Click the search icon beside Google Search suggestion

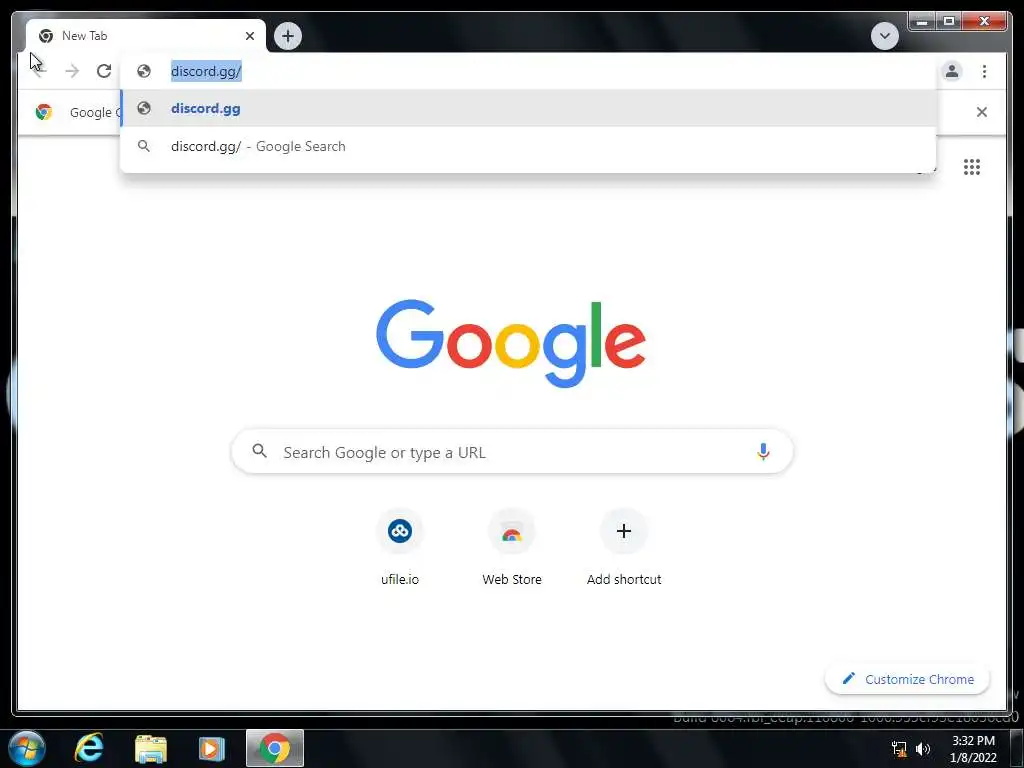pos(144,146)
